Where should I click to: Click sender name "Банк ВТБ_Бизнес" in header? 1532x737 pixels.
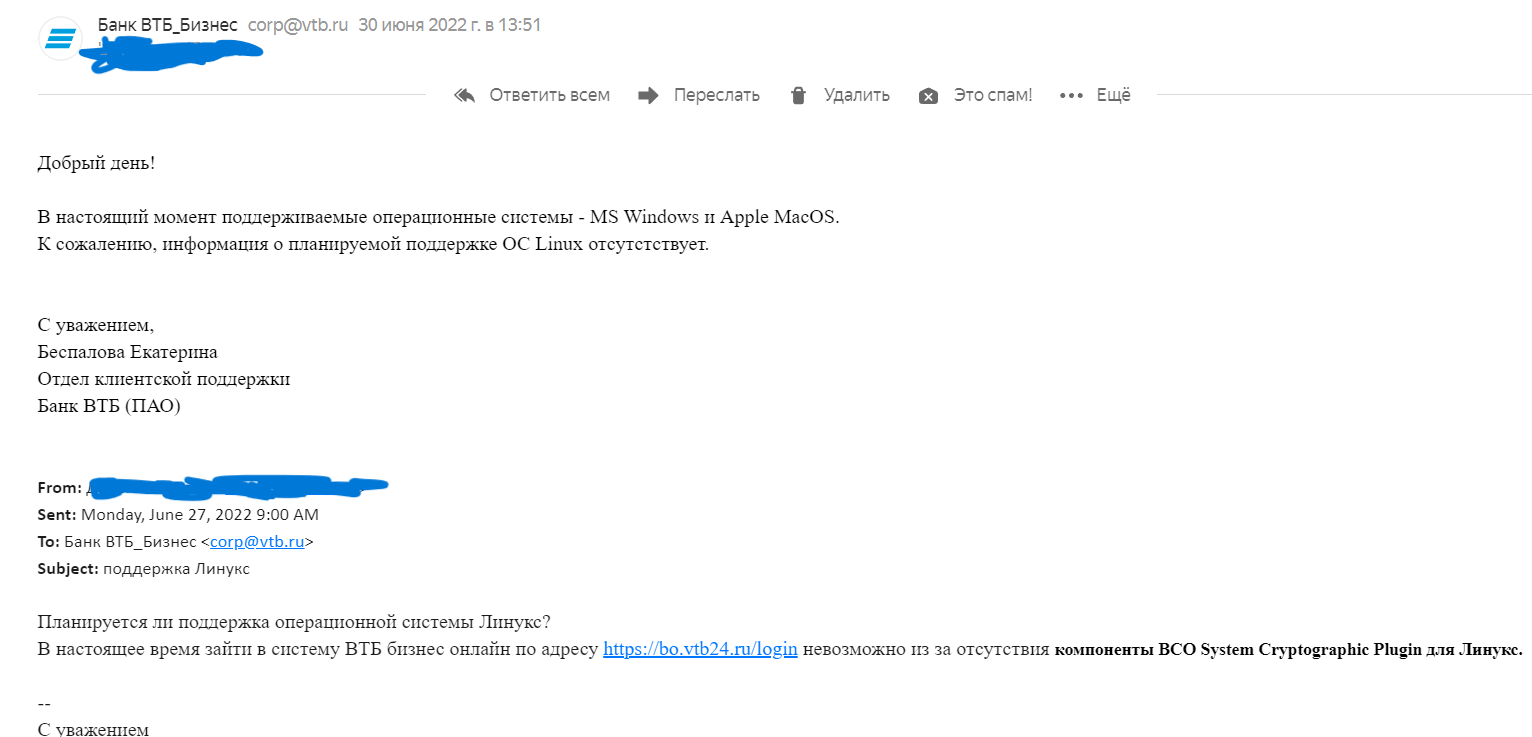click(168, 25)
